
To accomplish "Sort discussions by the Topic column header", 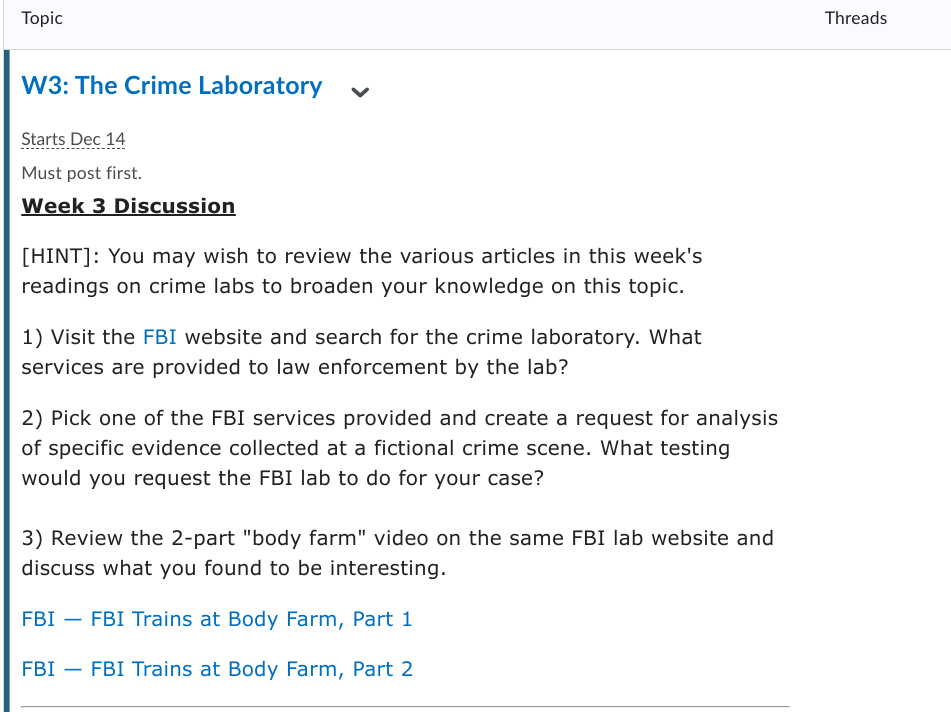I will point(42,18).
